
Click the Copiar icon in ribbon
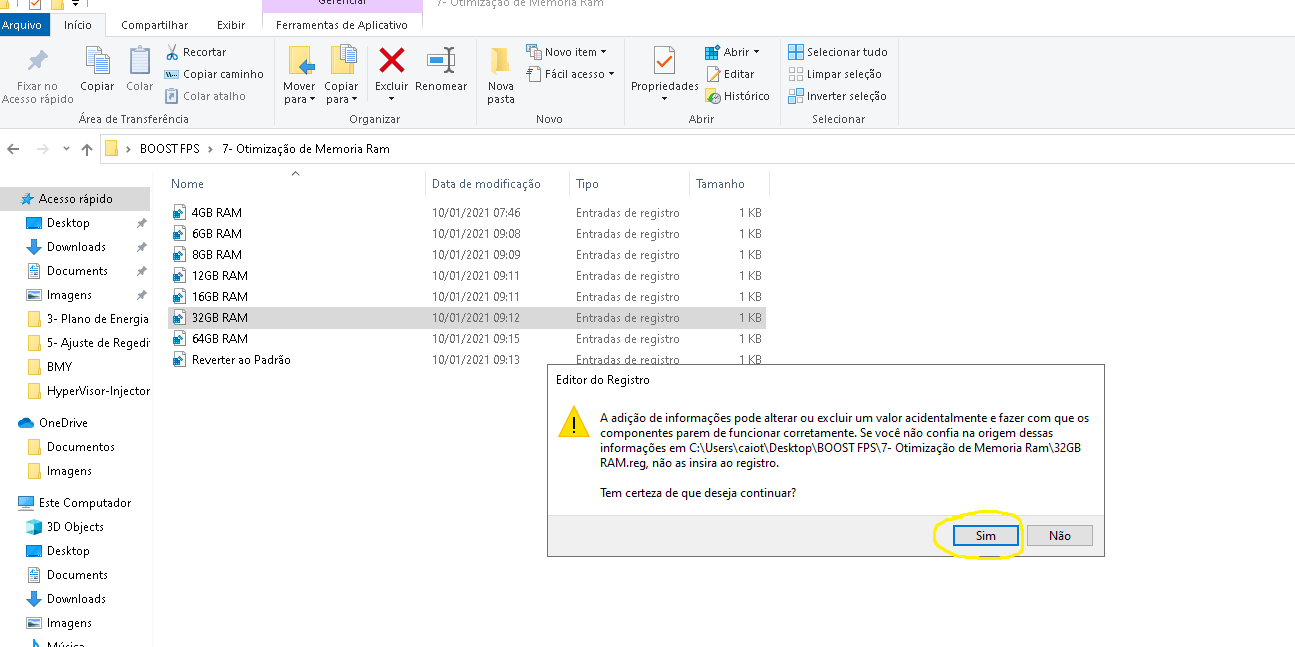[97, 61]
